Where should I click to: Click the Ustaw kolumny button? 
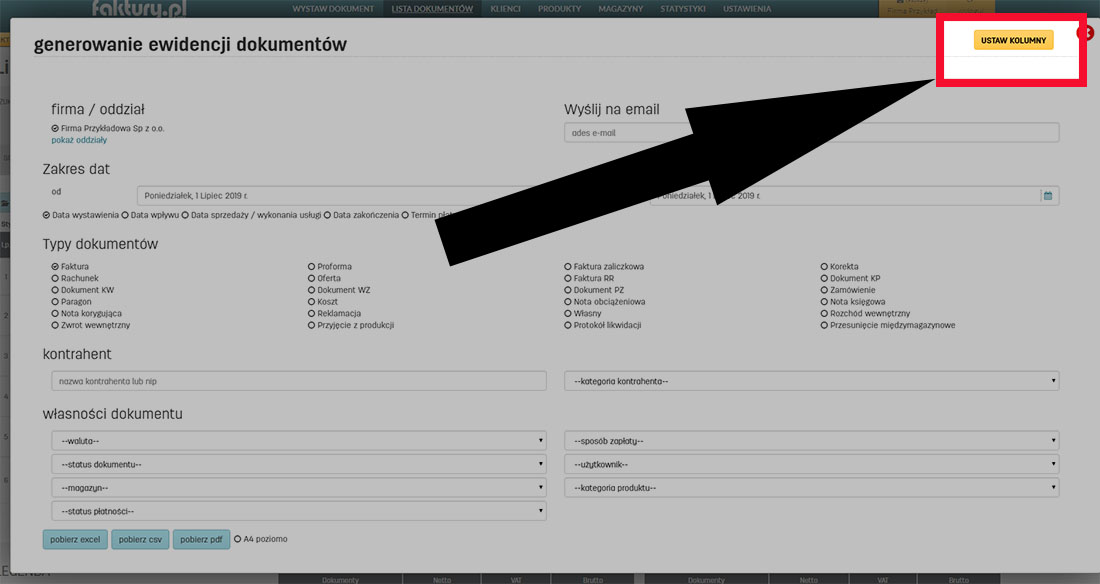1013,40
